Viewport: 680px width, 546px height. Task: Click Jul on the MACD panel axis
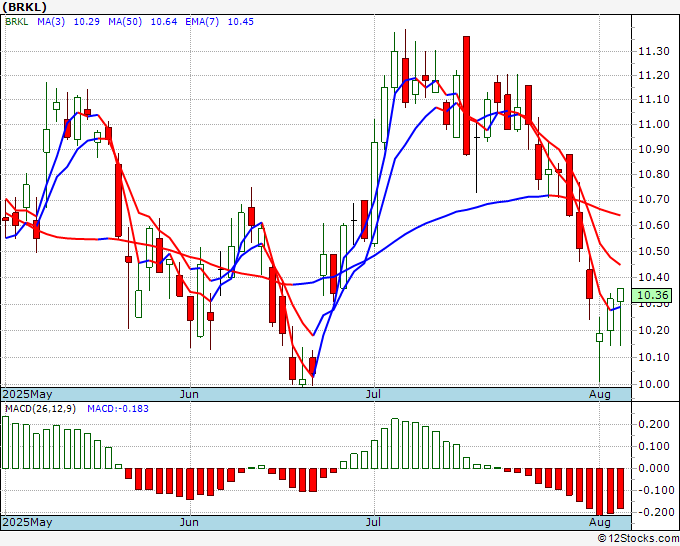pyautogui.click(x=373, y=522)
